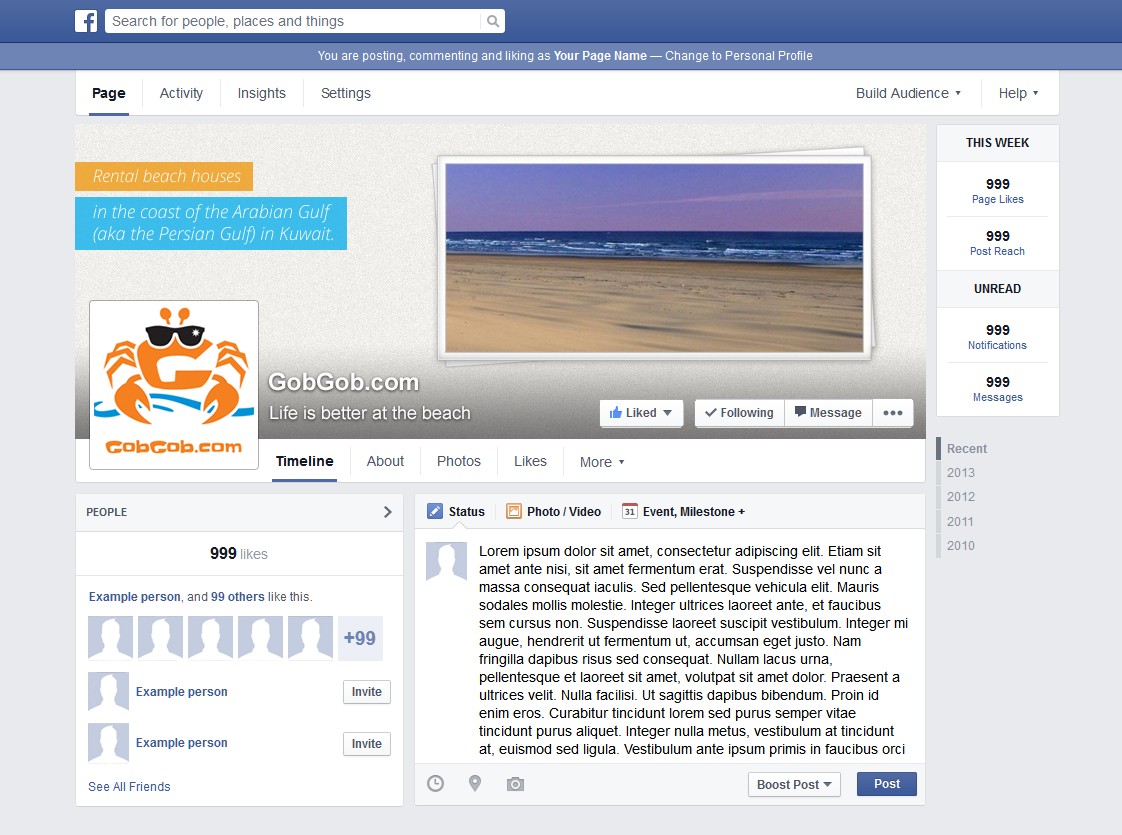Open Post Reach stat

997,243
